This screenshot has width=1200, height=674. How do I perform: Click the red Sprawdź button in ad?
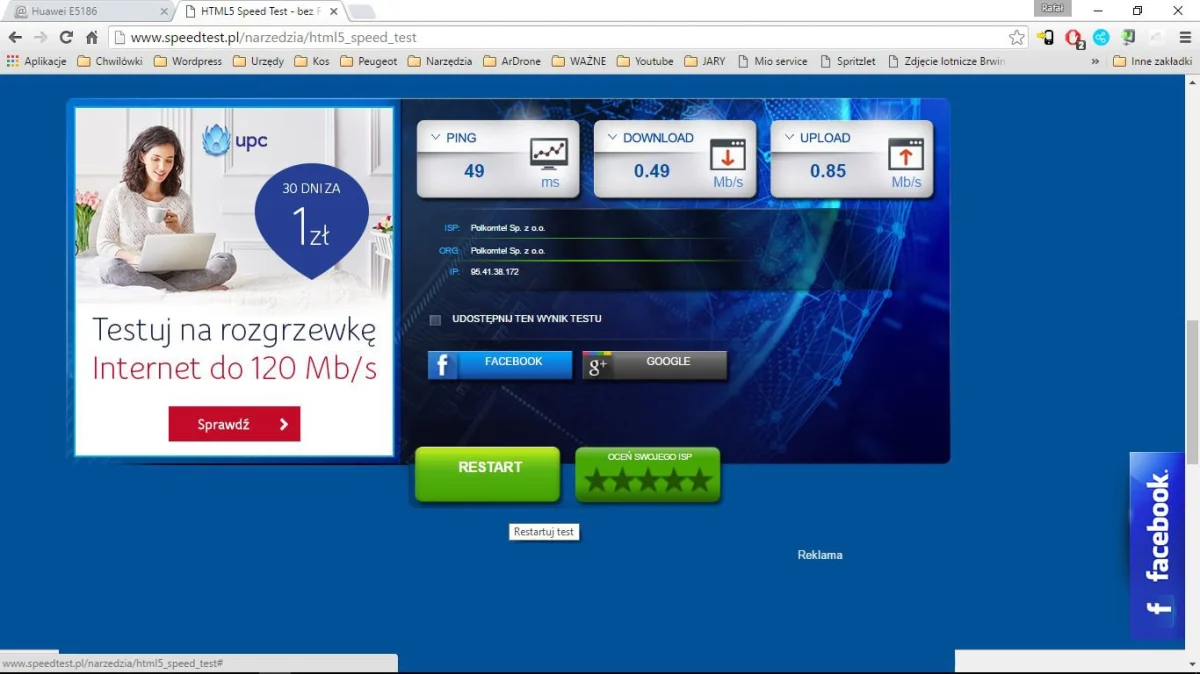pyautogui.click(x=234, y=424)
